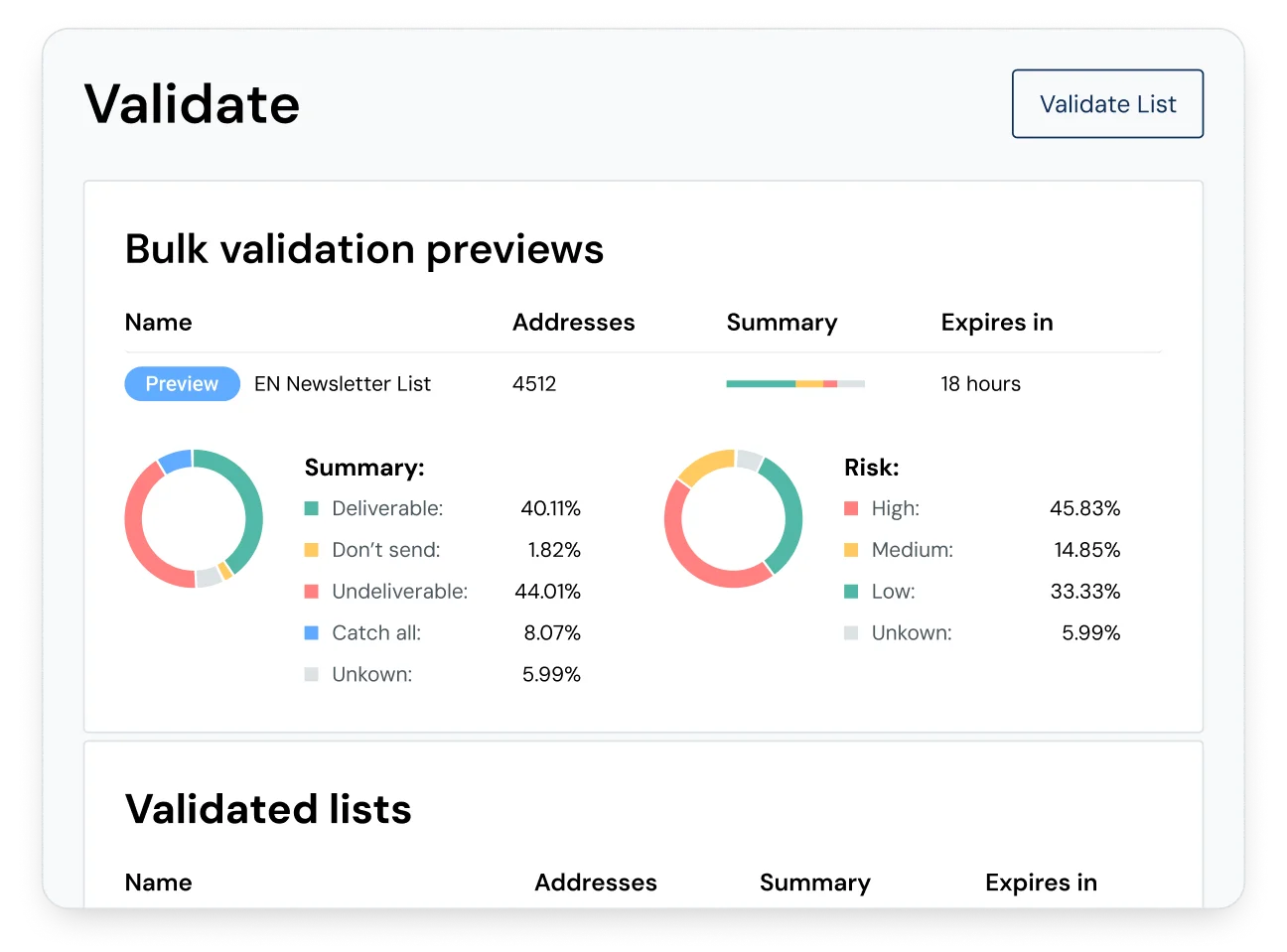The image size is (1287, 952).
Task: Click the 33.33% value
Action: [x=1085, y=592]
